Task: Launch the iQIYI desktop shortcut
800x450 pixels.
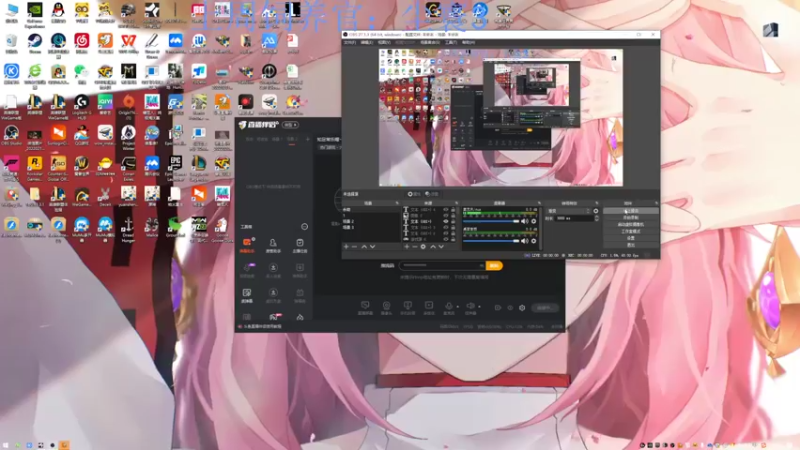Action: (x=105, y=102)
